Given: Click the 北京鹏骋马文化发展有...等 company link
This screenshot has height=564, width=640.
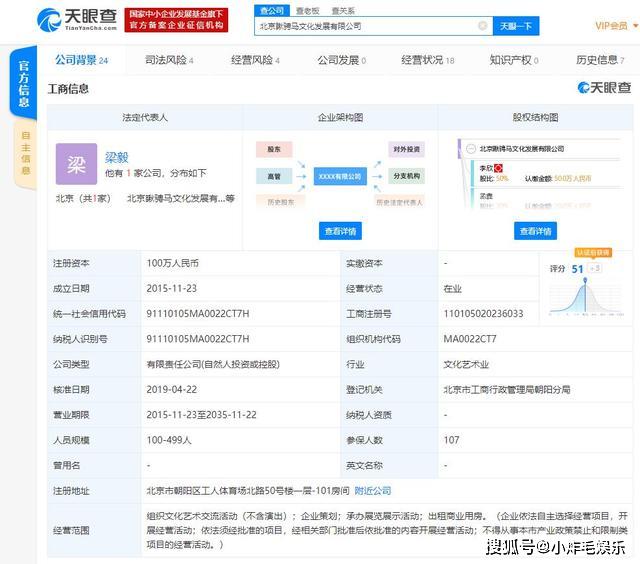Looking at the screenshot, I should (181, 199).
